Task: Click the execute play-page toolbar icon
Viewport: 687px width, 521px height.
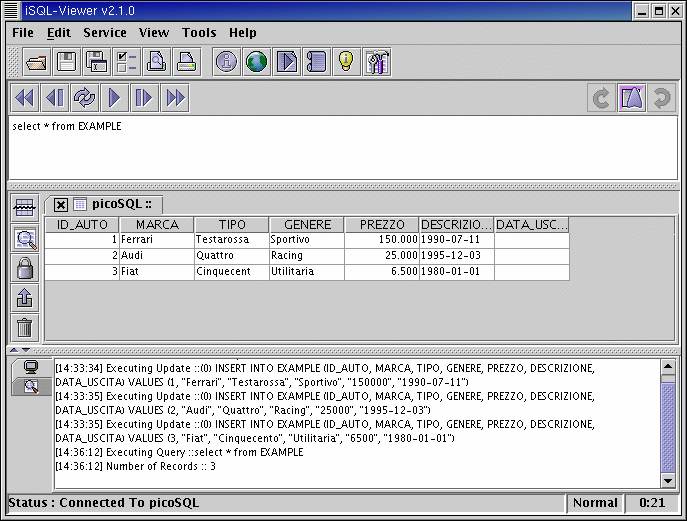Action: pos(287,62)
